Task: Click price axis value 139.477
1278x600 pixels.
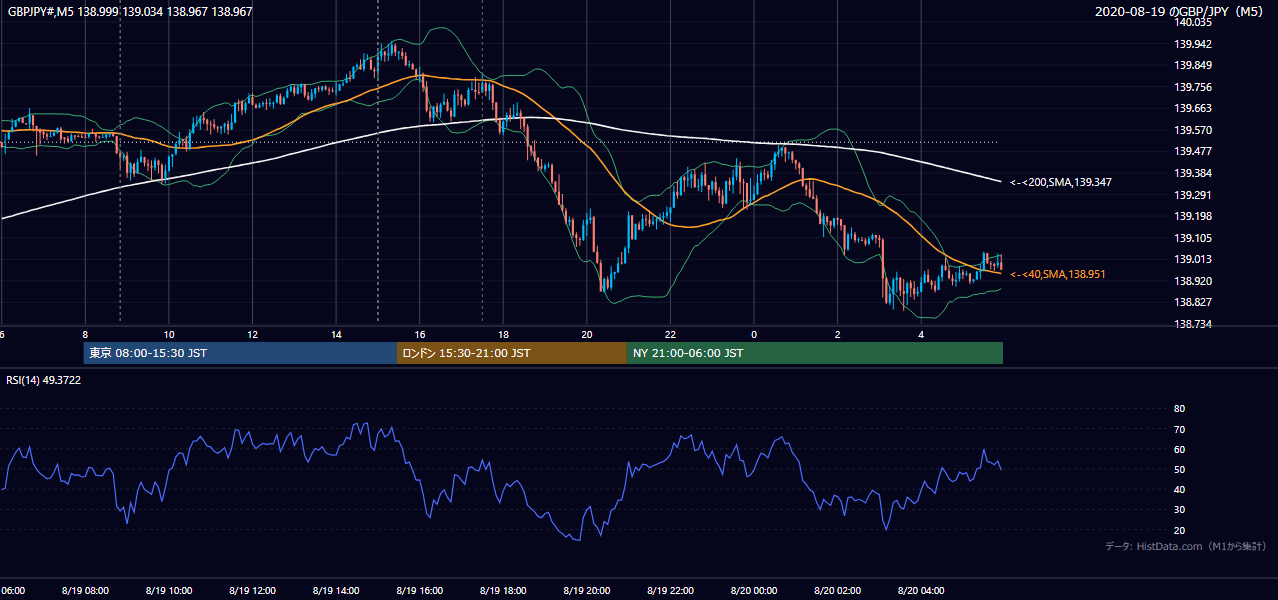Action: [x=1193, y=152]
